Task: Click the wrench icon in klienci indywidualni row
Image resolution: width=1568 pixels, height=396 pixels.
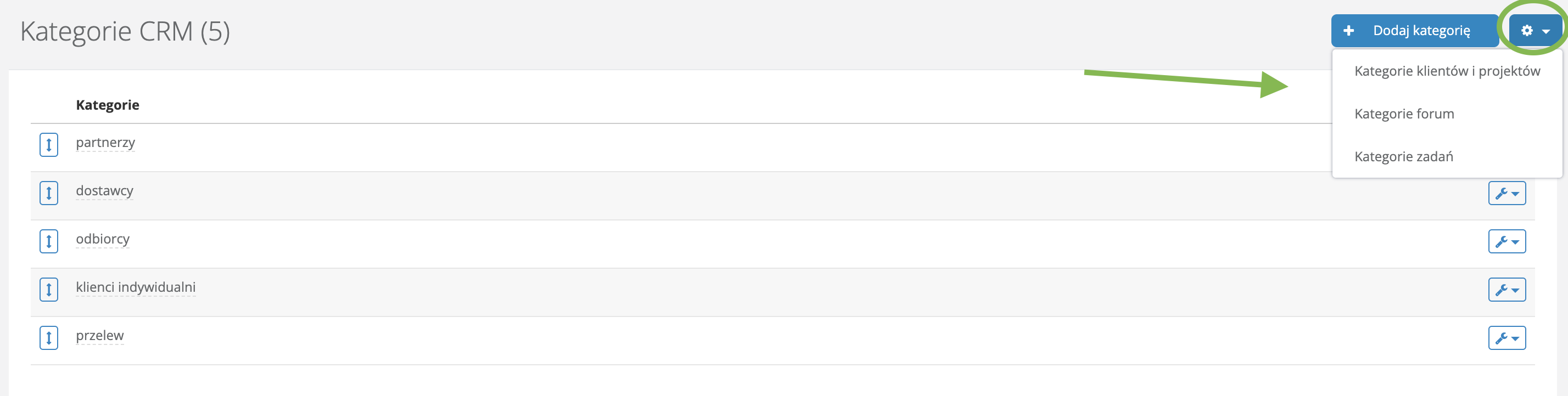Action: (1507, 290)
